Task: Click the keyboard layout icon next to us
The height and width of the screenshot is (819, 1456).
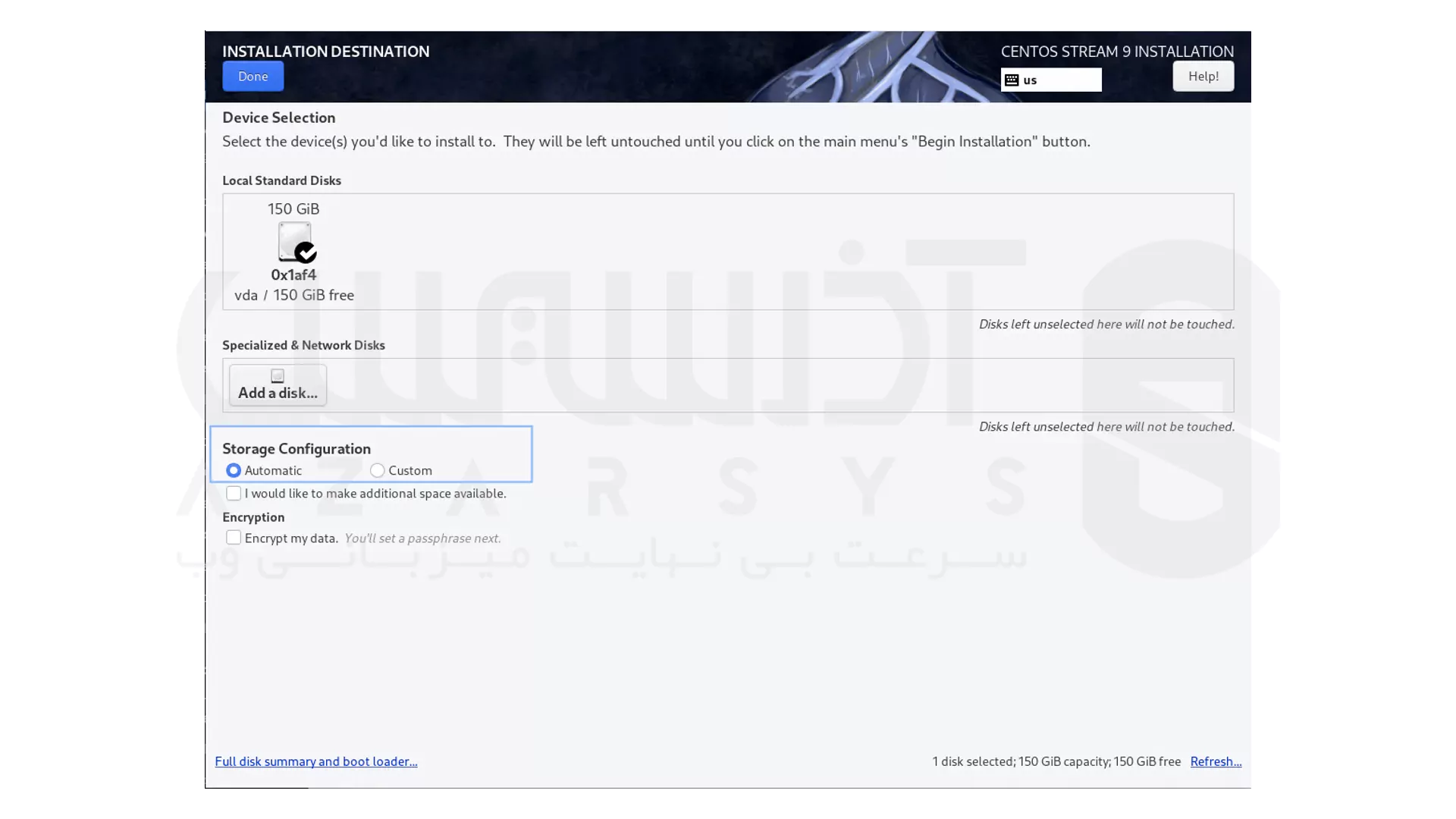Action: (x=1012, y=80)
